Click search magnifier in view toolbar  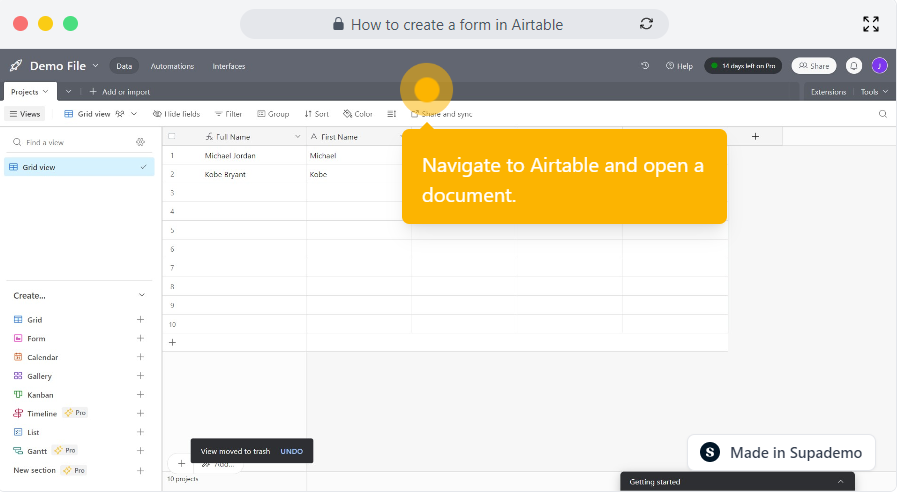pos(883,114)
